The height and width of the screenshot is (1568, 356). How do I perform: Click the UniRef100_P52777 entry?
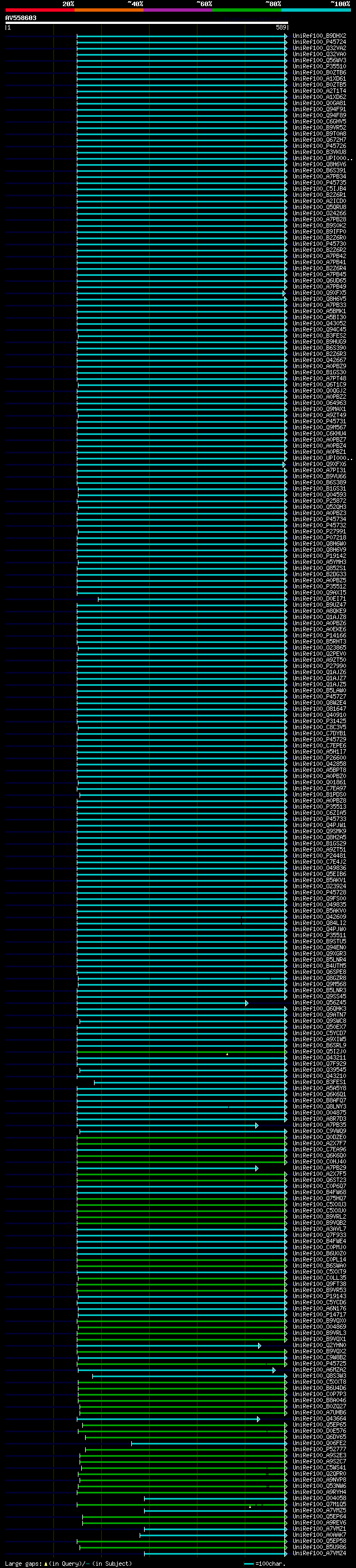319,1450
